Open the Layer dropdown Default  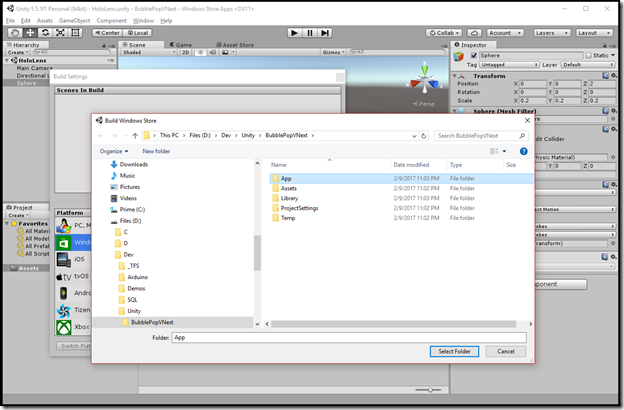coord(588,64)
